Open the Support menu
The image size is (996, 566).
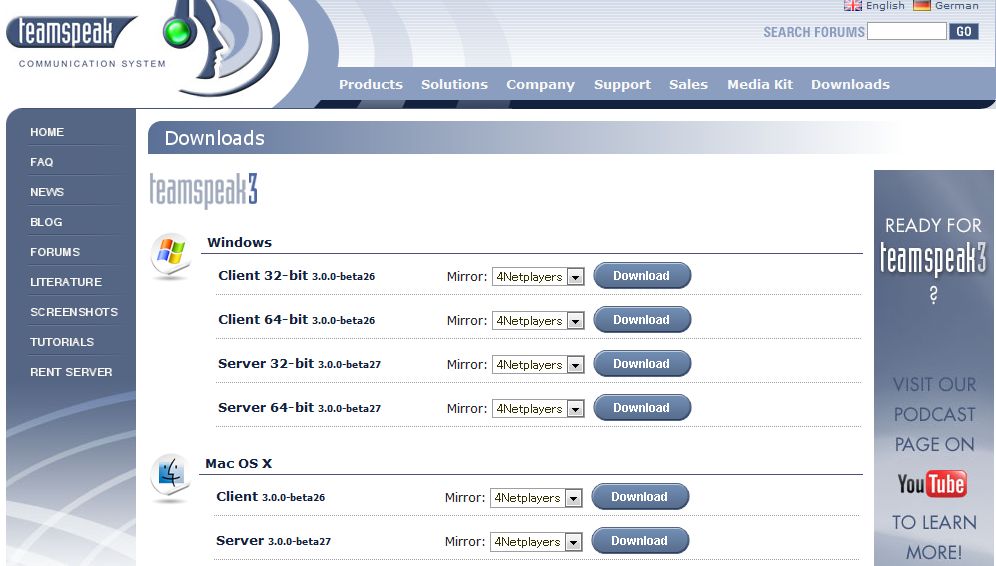tap(622, 84)
